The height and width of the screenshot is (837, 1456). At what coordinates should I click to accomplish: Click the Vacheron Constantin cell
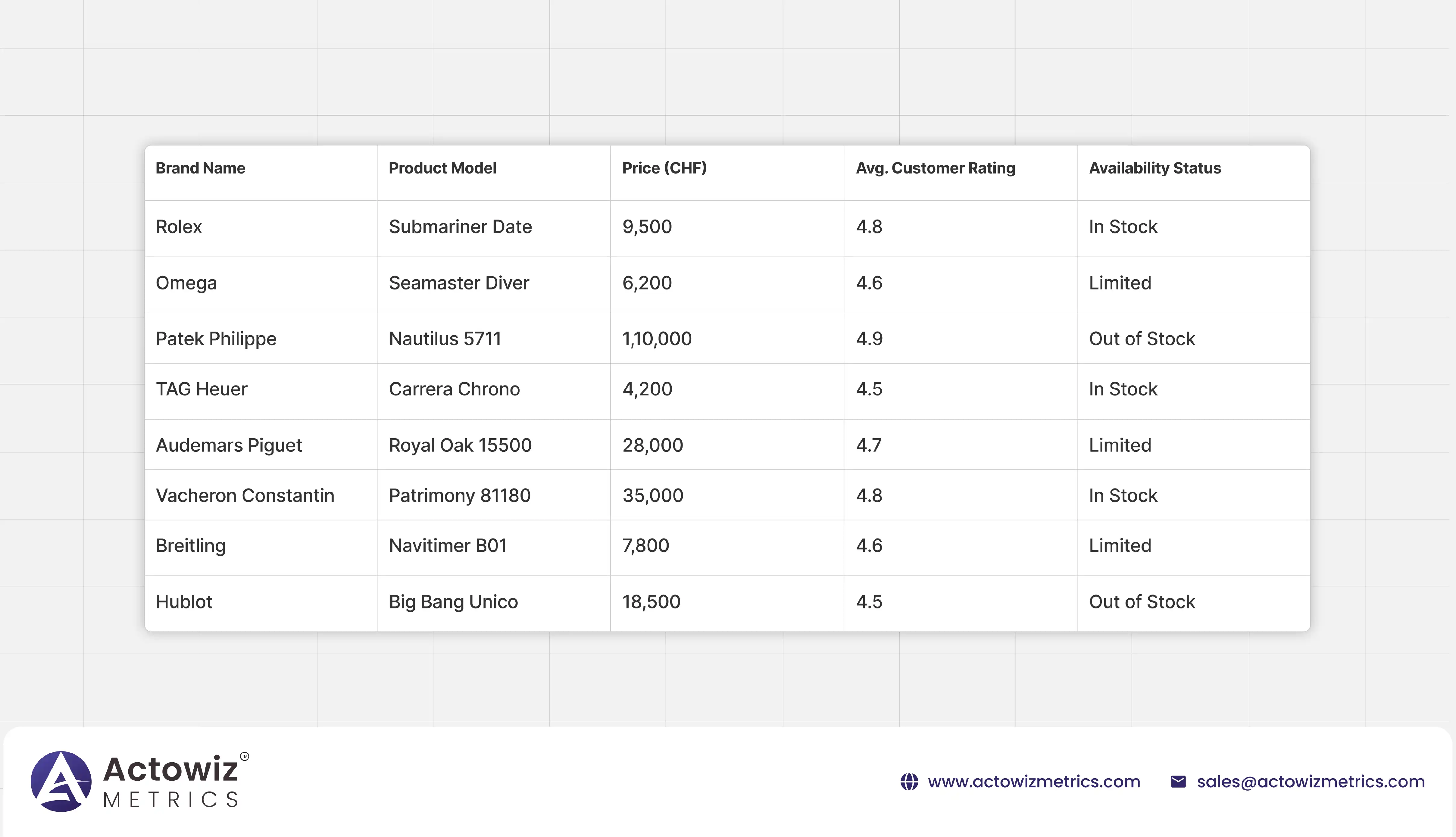pos(245,495)
